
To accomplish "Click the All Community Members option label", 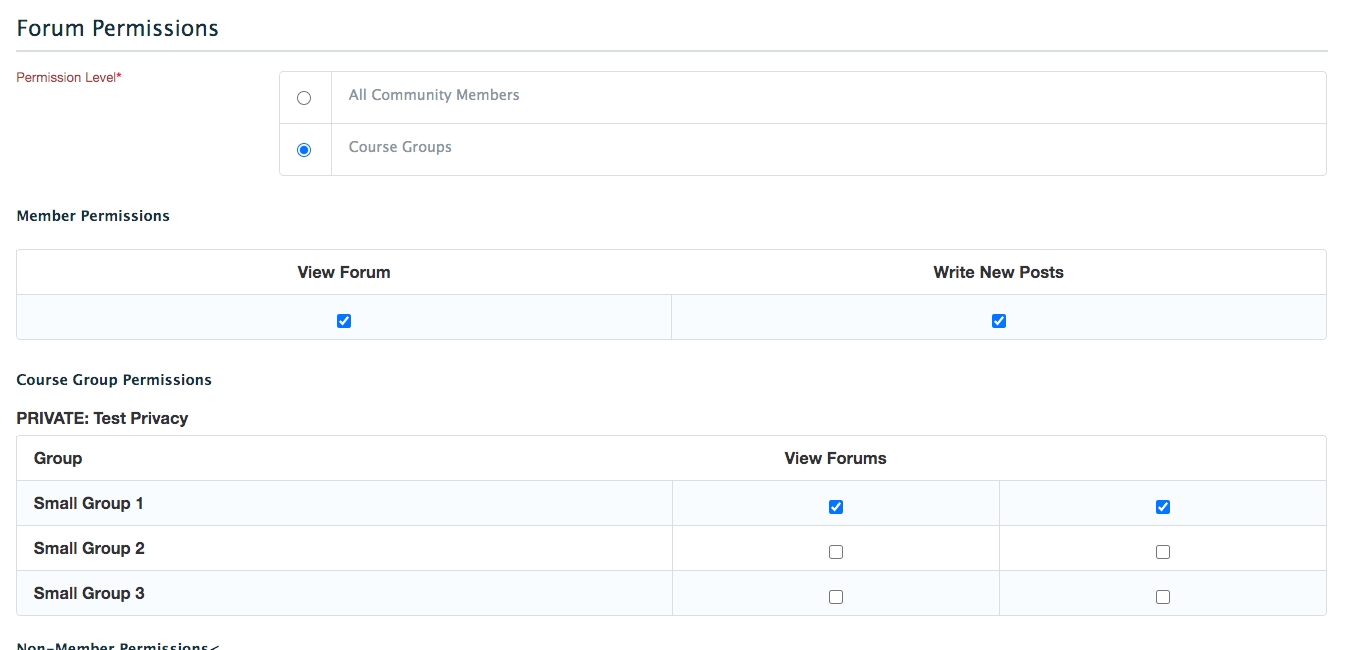I will point(434,95).
